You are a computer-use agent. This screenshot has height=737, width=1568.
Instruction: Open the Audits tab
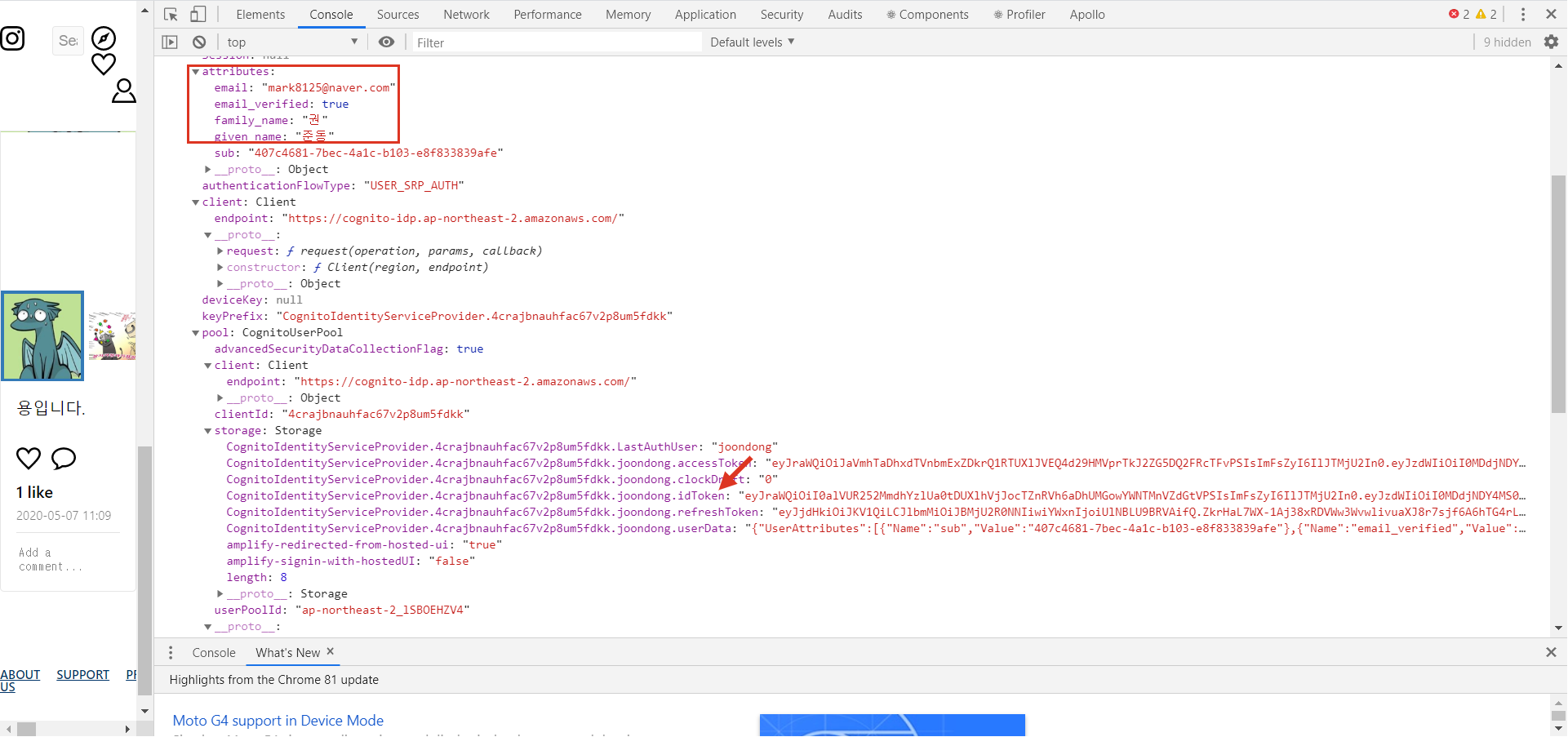click(845, 14)
